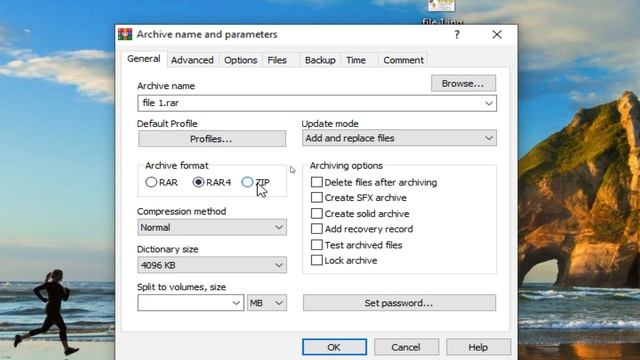Screen dimensions: 640x360
Task: Click the Help button
Action: coord(478,347)
